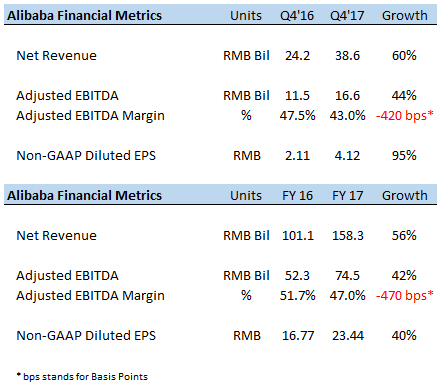Select FY 16 Net Revenue value 101.1
The image size is (440, 390).
(298, 236)
